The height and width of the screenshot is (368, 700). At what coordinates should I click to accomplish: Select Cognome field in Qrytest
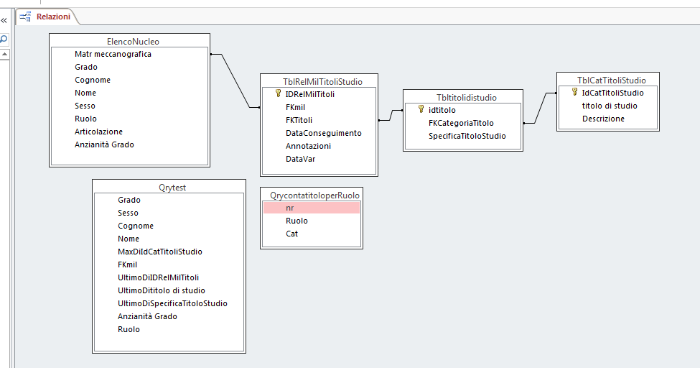coord(136,226)
